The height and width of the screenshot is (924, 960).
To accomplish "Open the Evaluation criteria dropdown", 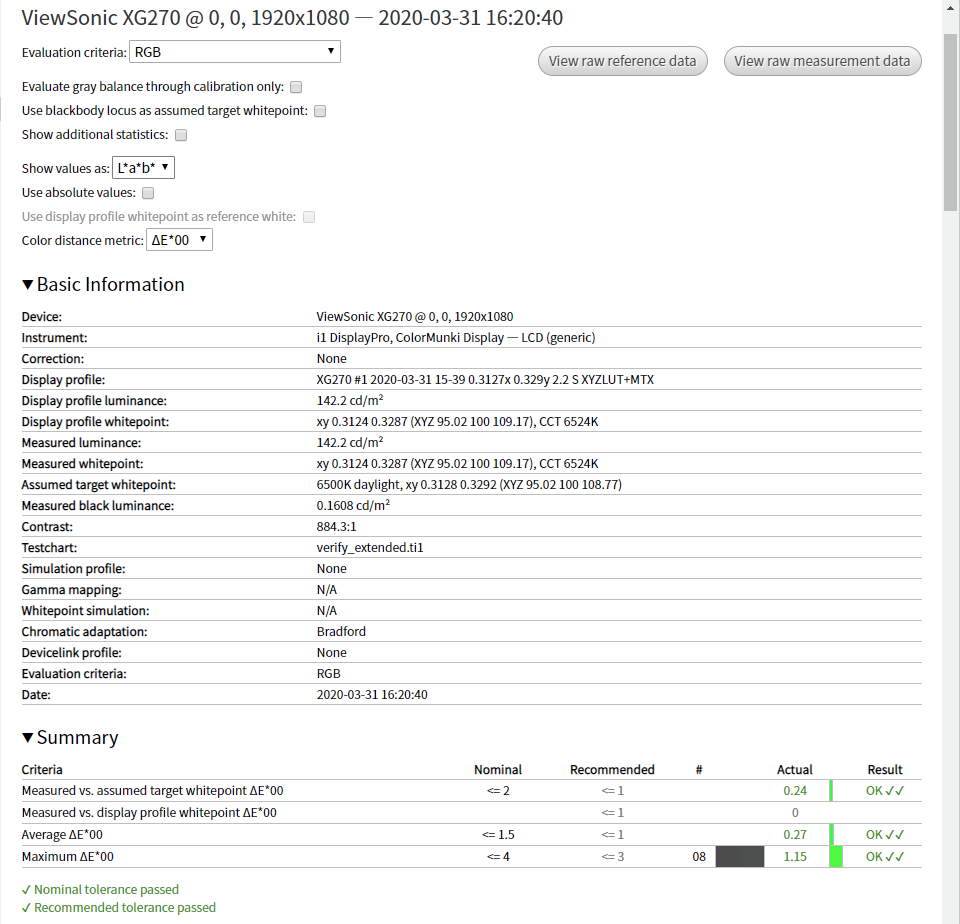I will point(234,51).
